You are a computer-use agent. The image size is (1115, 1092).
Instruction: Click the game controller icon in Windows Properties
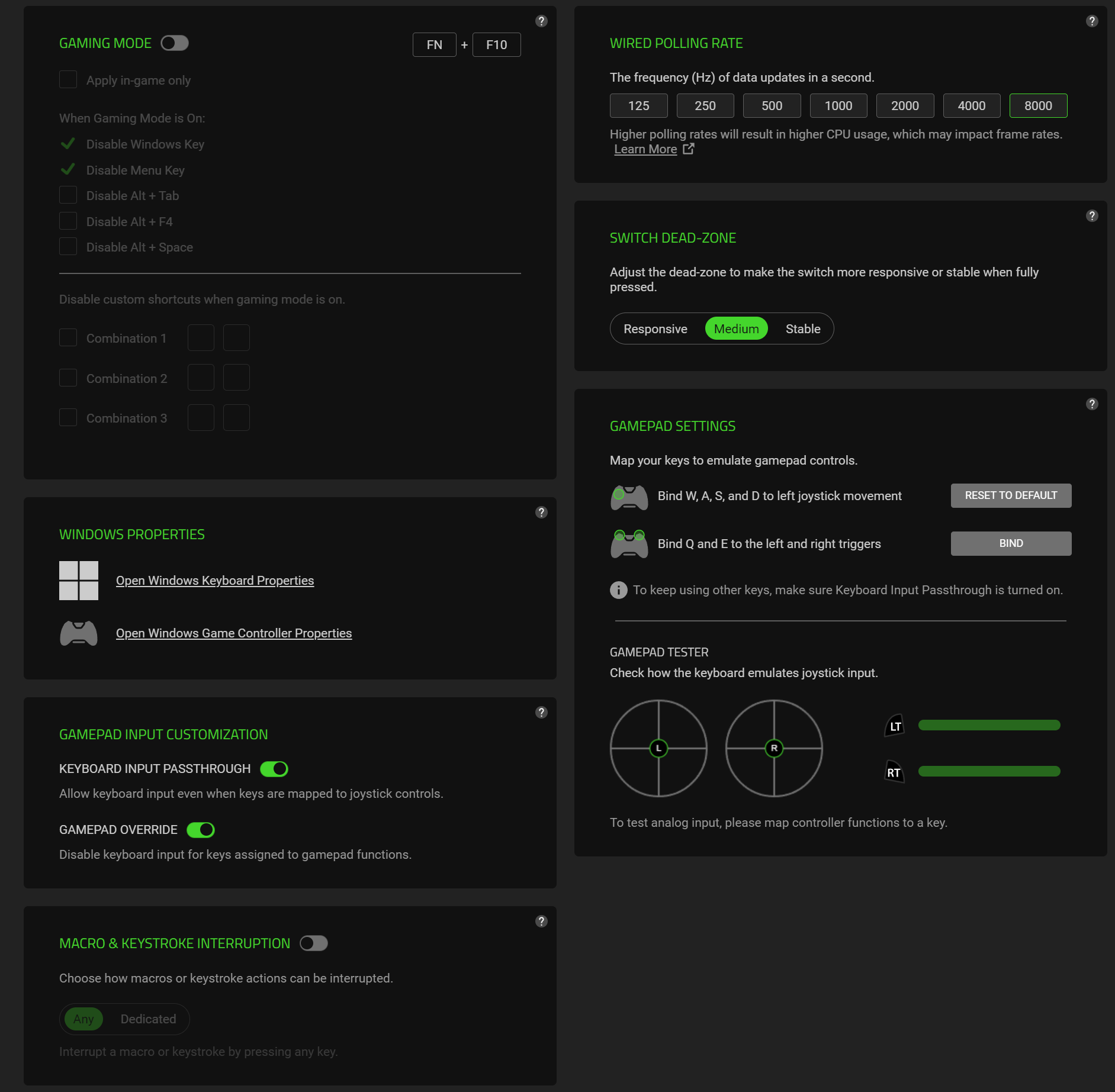[x=79, y=633]
